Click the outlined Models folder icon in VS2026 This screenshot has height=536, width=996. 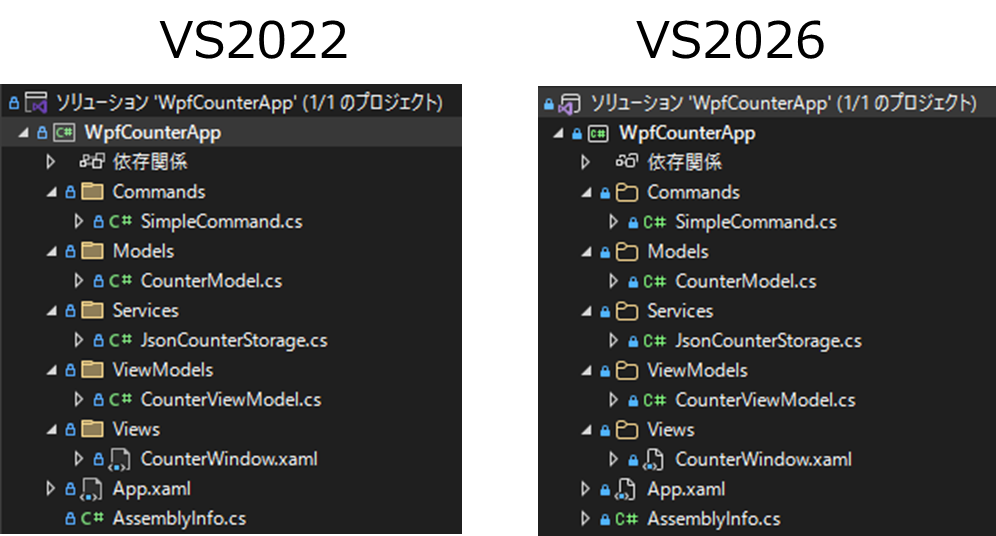pos(627,251)
